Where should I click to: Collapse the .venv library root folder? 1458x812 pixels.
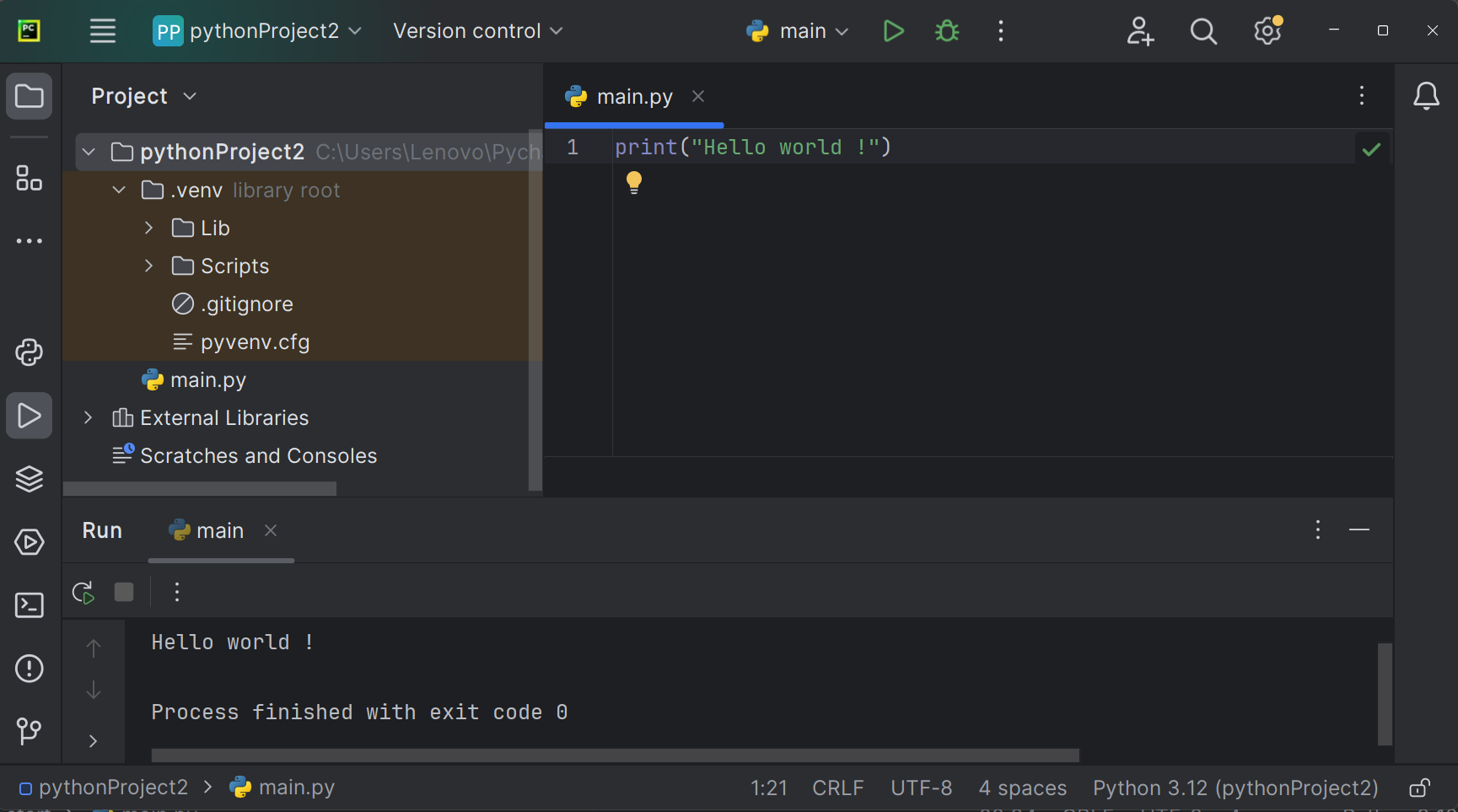(x=118, y=190)
